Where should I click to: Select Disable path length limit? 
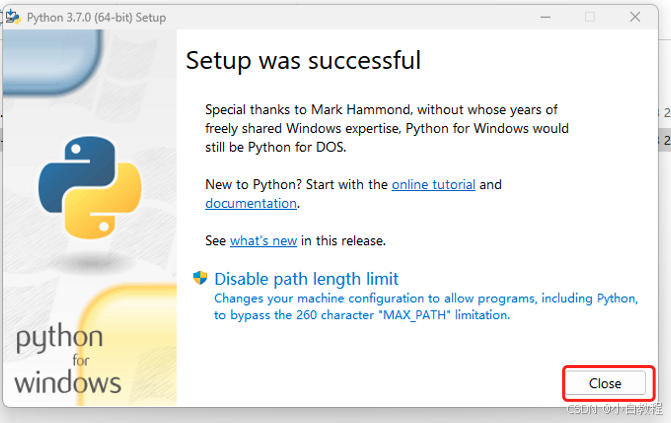click(x=306, y=279)
